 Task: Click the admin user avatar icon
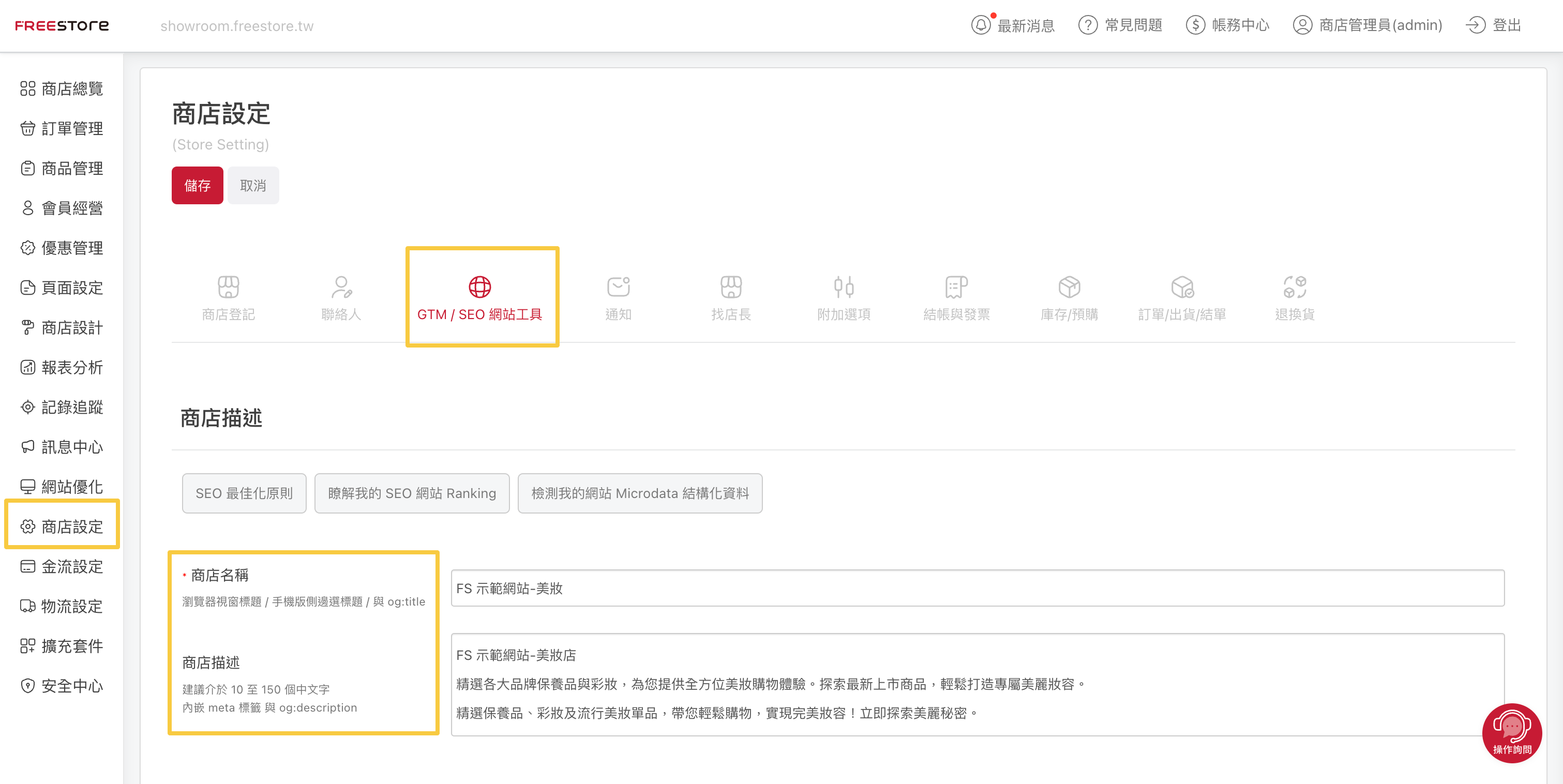point(1303,25)
